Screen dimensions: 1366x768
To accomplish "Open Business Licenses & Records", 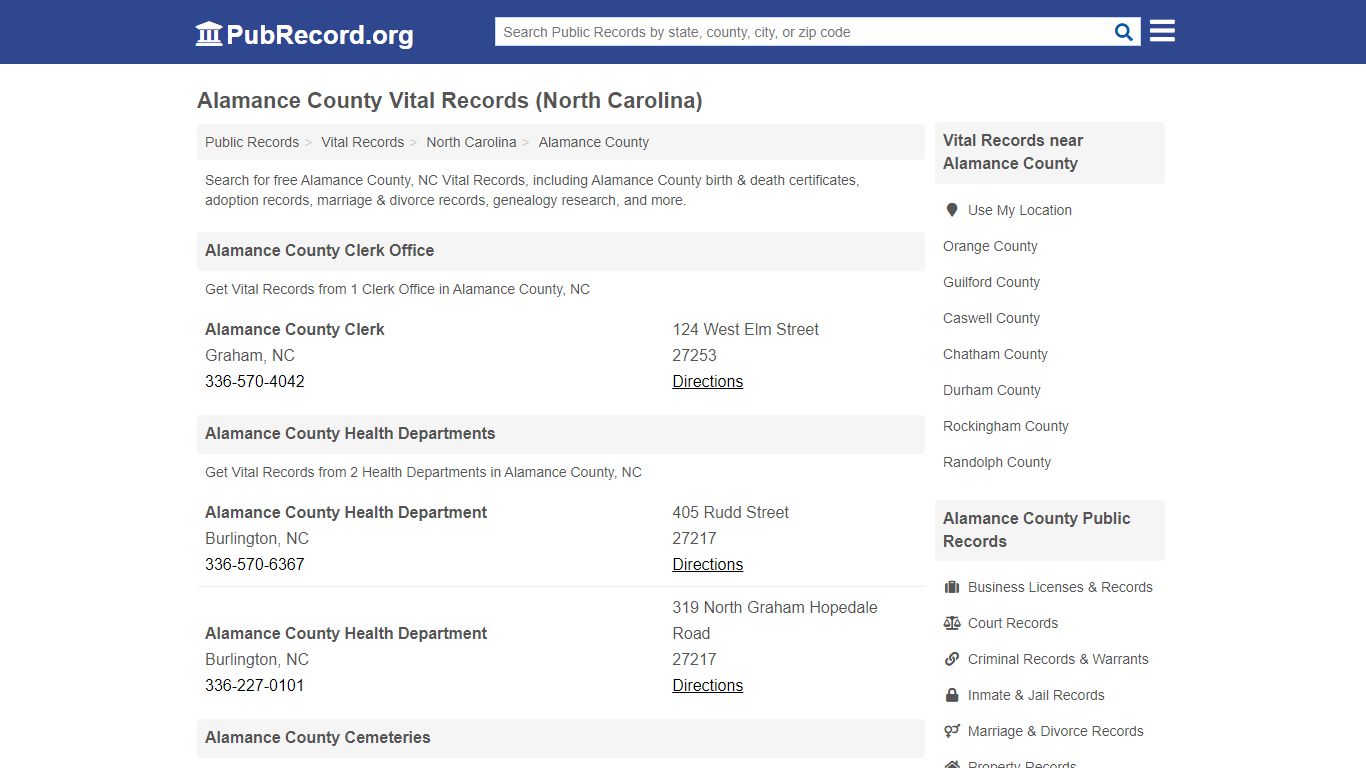I will tap(1060, 587).
